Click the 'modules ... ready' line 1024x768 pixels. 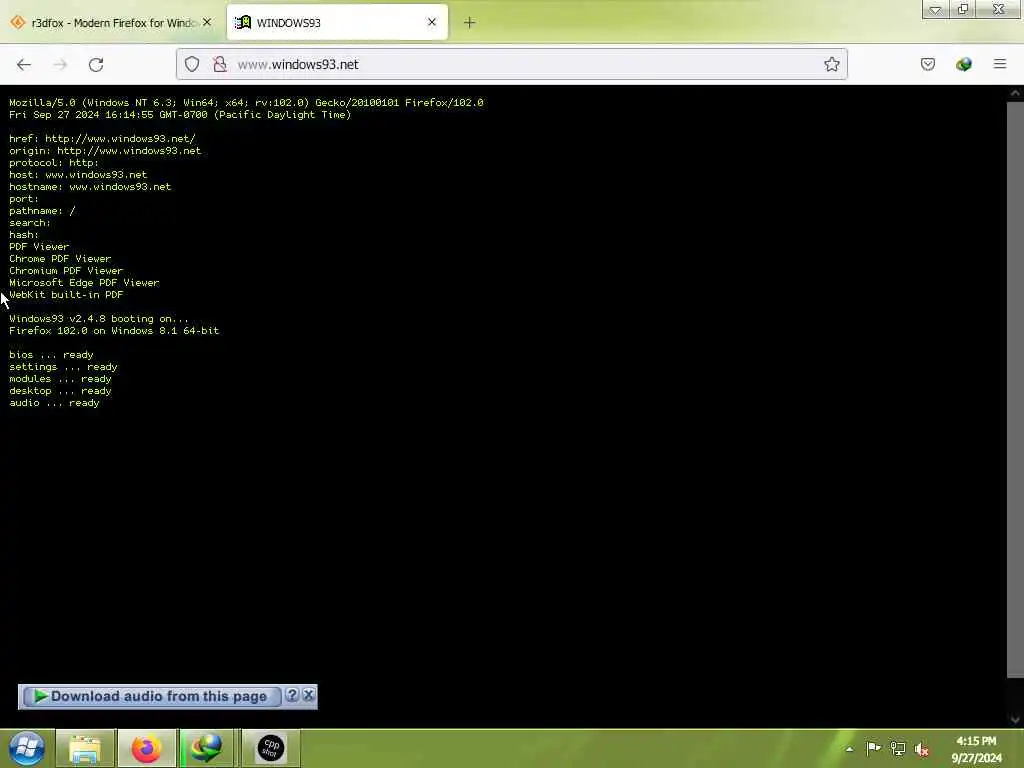click(x=60, y=379)
